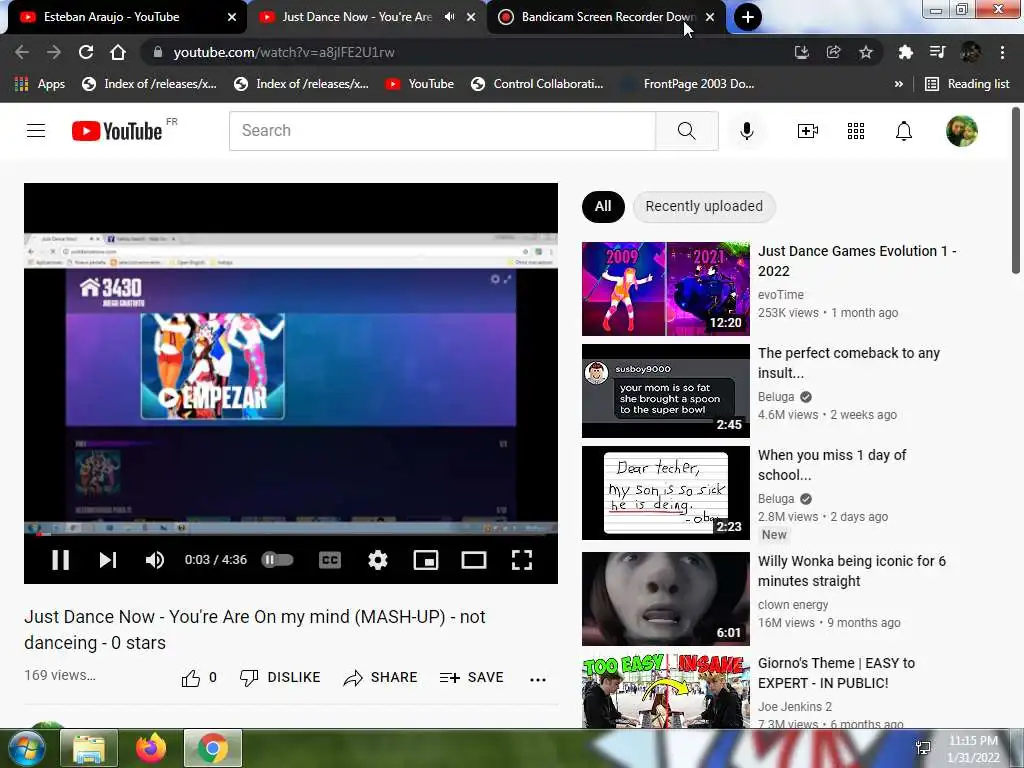Open the YouTube apps grid
The height and width of the screenshot is (768, 1024).
tap(856, 131)
